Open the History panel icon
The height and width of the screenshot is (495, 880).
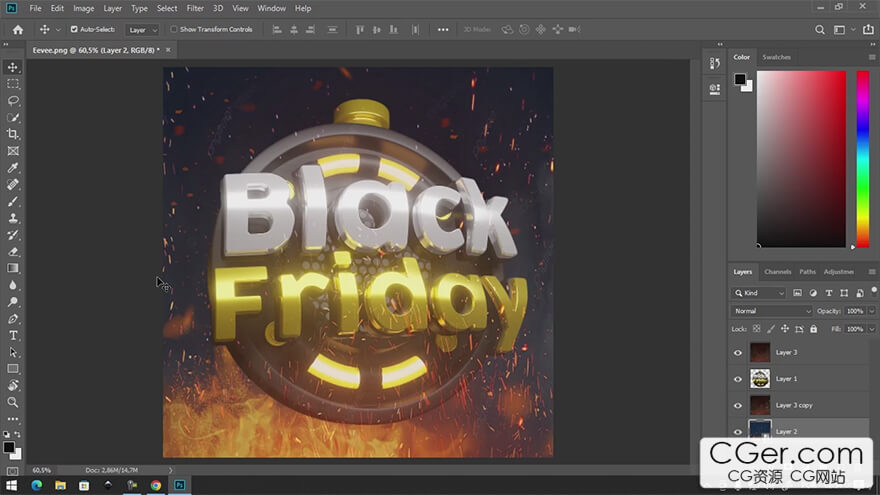pyautogui.click(x=714, y=63)
